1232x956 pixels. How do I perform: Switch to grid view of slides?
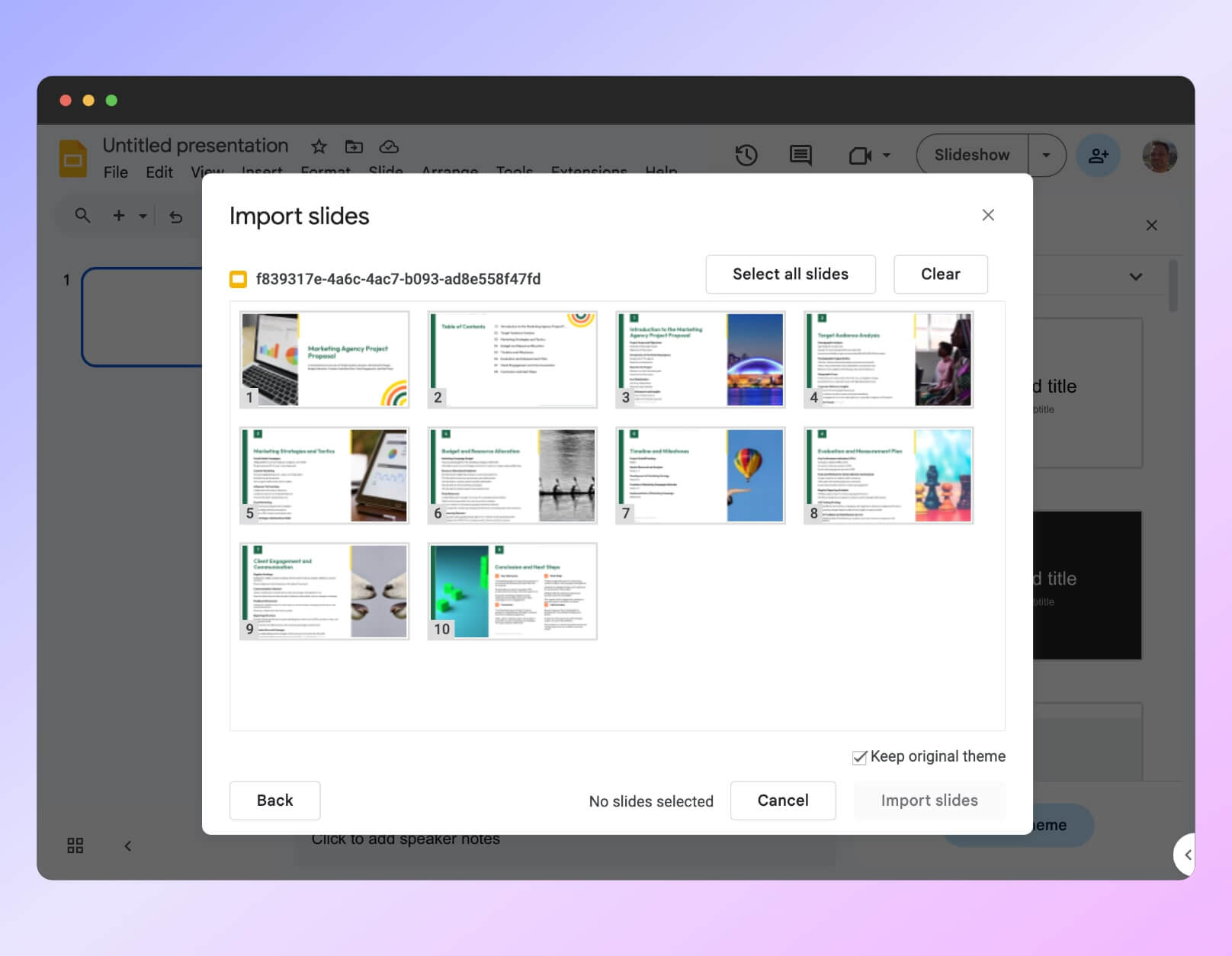point(75,845)
